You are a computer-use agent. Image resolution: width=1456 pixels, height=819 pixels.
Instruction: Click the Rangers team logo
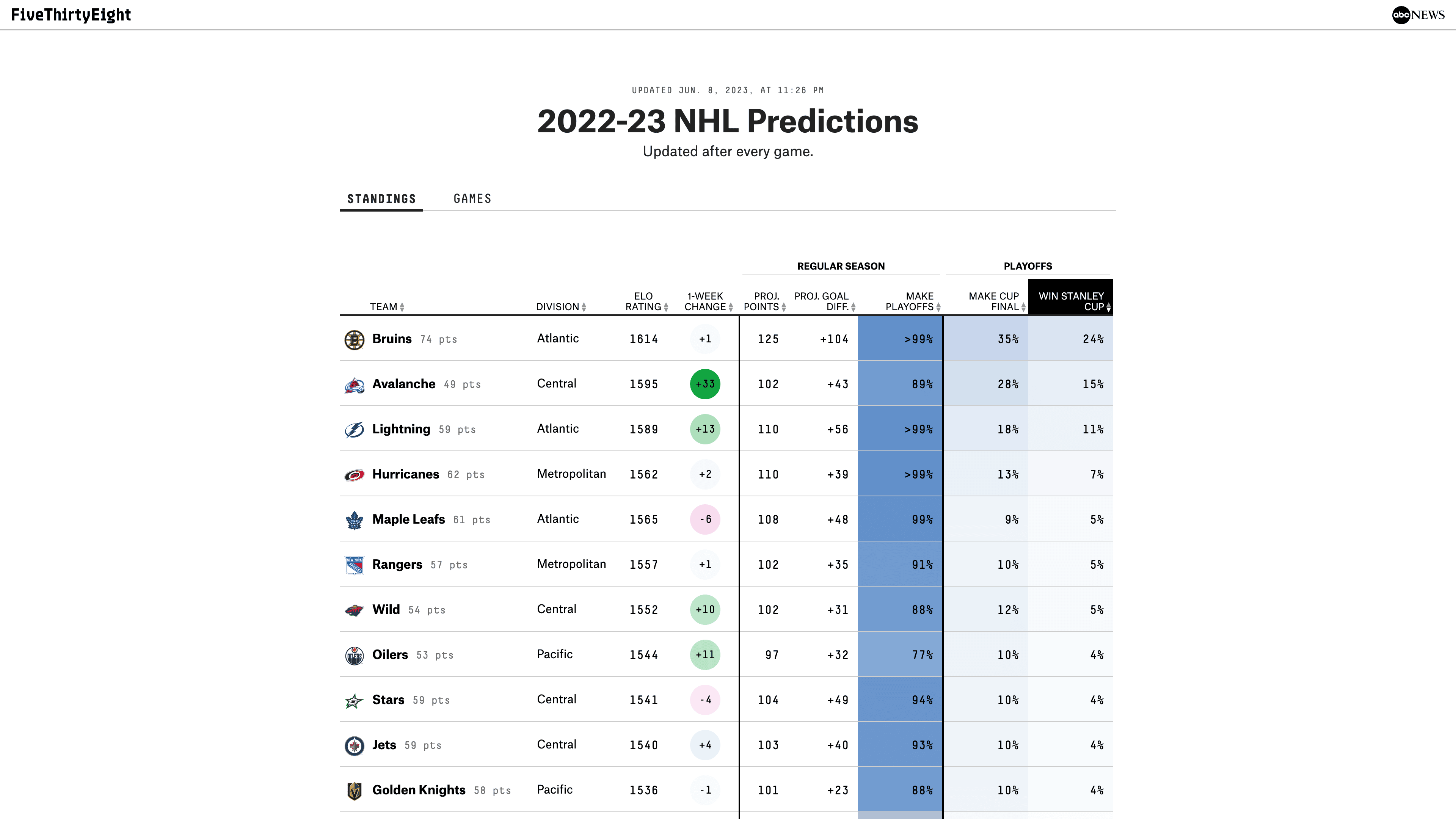(355, 565)
